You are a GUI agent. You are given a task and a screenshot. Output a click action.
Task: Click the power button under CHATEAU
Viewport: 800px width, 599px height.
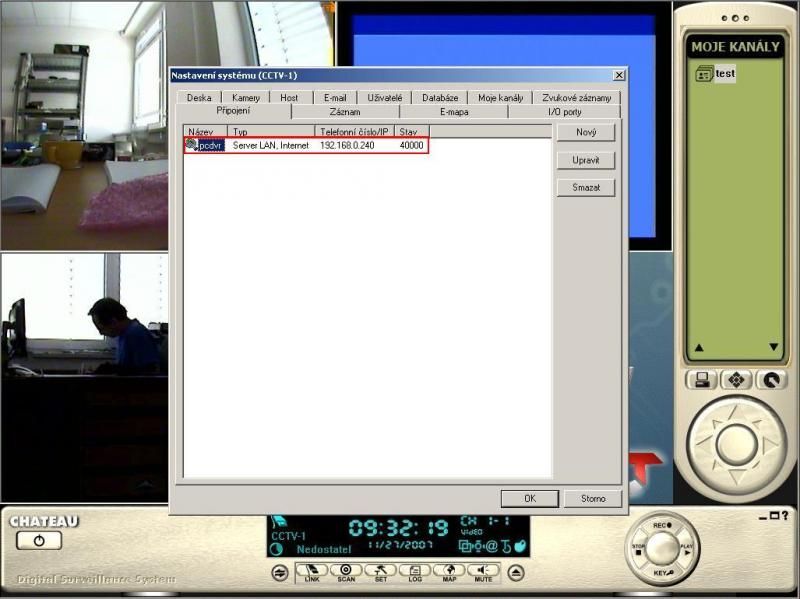pos(38,540)
